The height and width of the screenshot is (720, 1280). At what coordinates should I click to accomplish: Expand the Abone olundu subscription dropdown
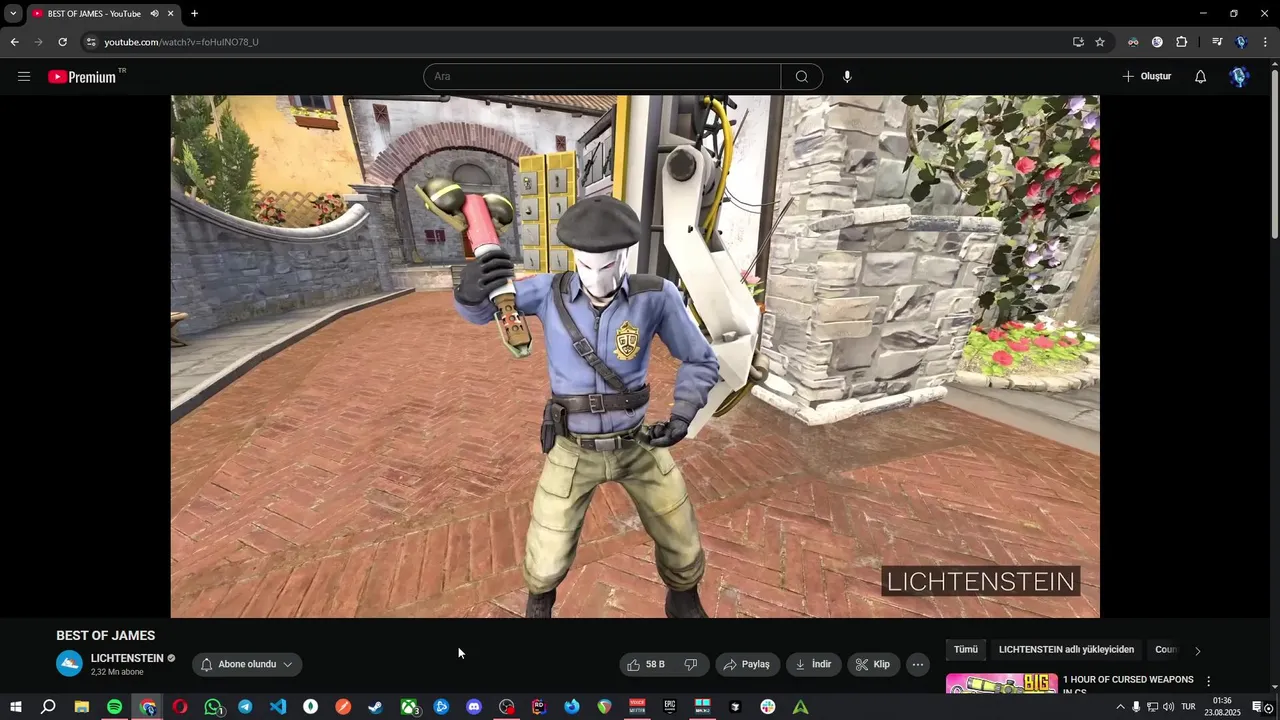pyautogui.click(x=247, y=664)
